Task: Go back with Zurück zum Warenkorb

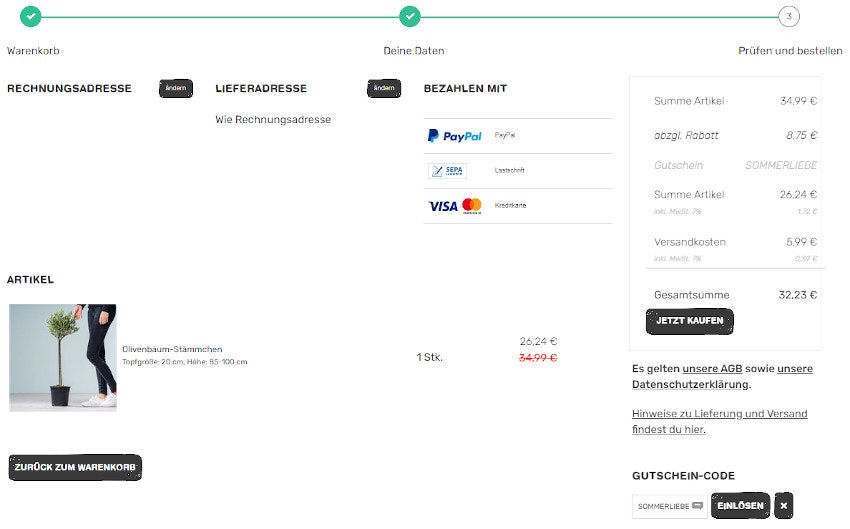Action: tap(75, 467)
